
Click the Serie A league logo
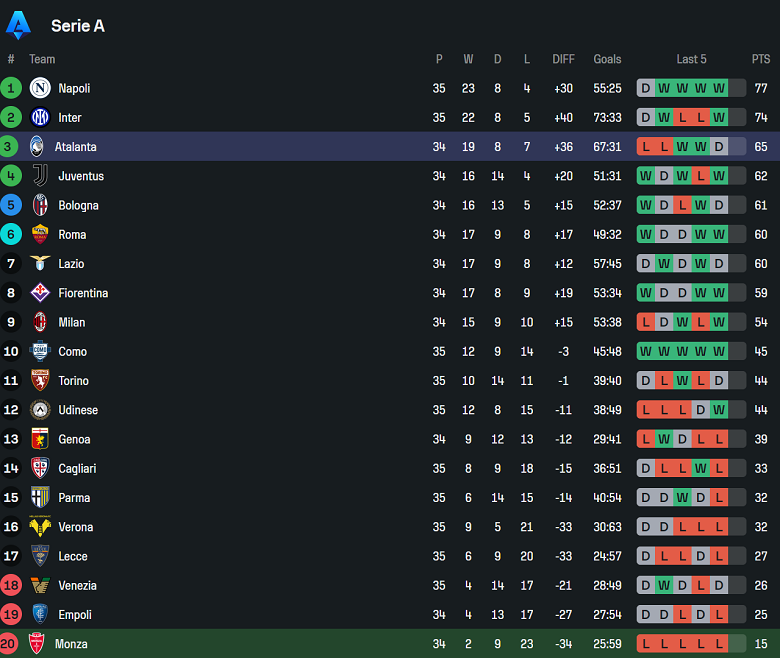[18, 25]
